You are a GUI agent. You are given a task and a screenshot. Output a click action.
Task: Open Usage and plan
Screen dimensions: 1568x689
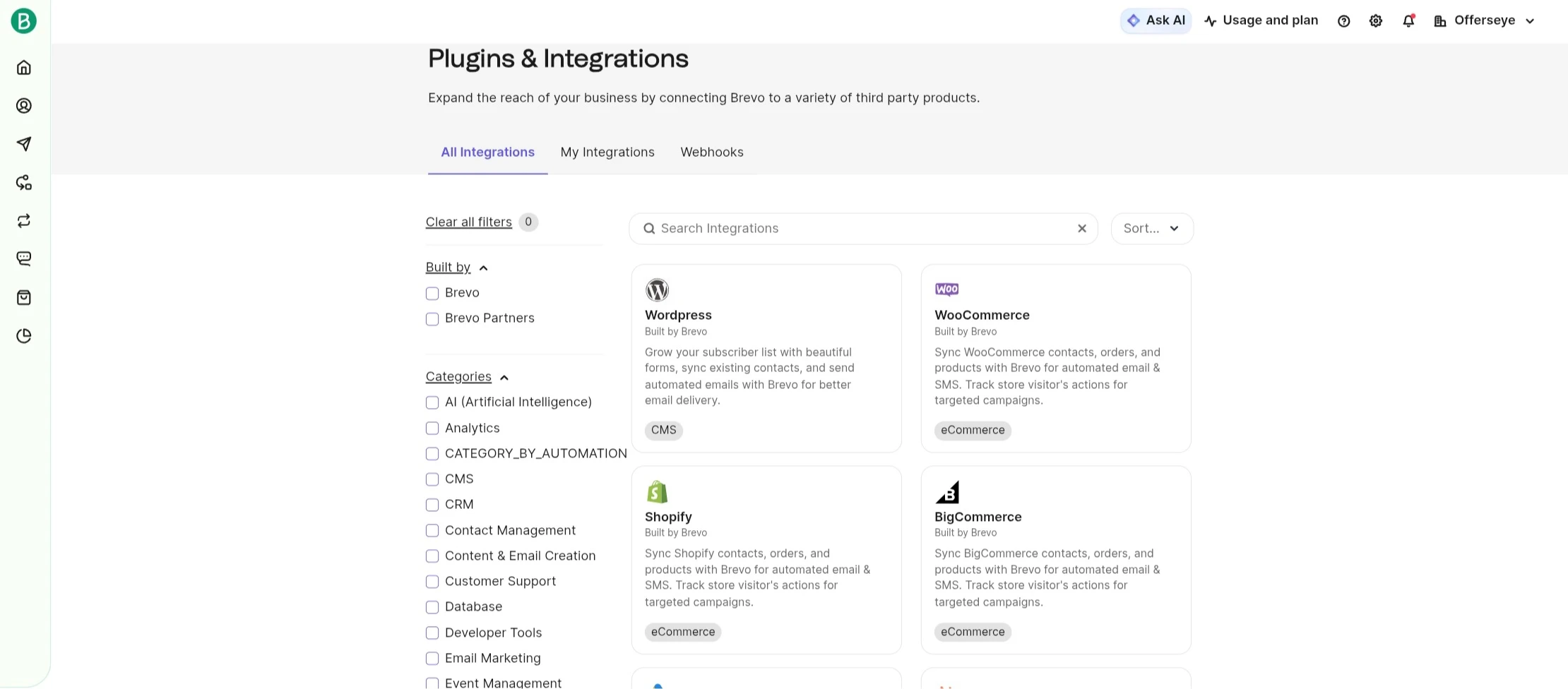(x=1261, y=21)
